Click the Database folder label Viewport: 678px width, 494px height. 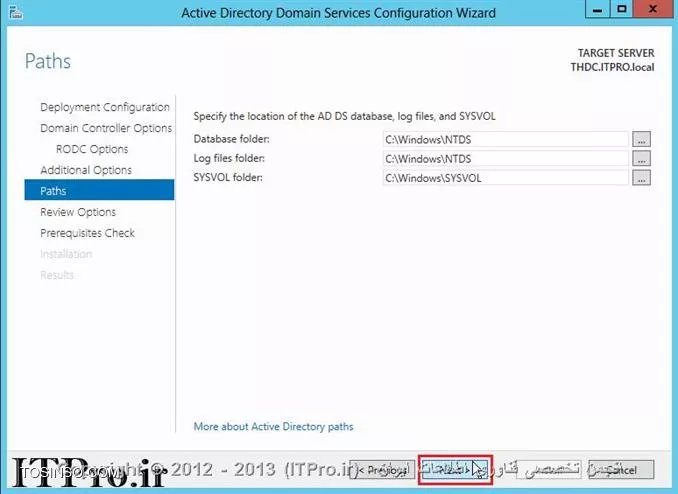point(231,139)
